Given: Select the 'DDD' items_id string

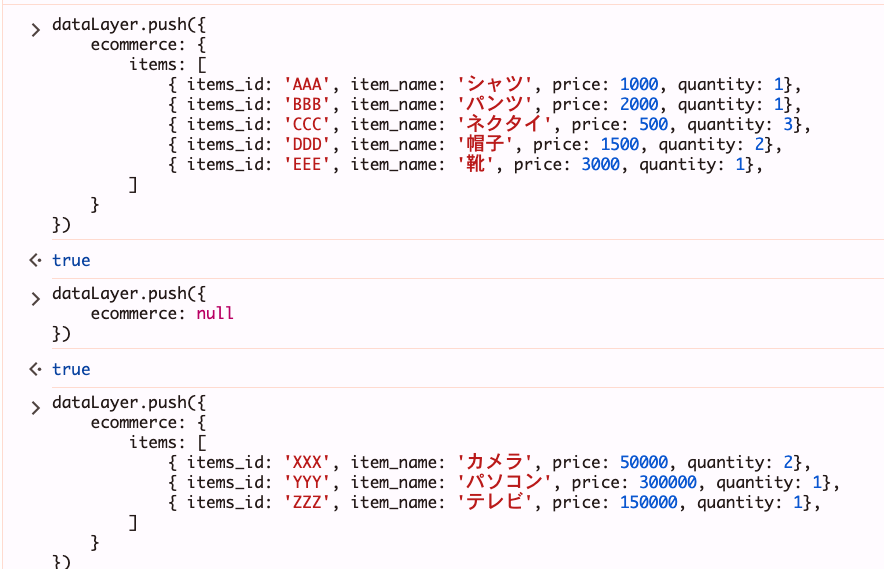Looking at the screenshot, I should [x=307, y=145].
